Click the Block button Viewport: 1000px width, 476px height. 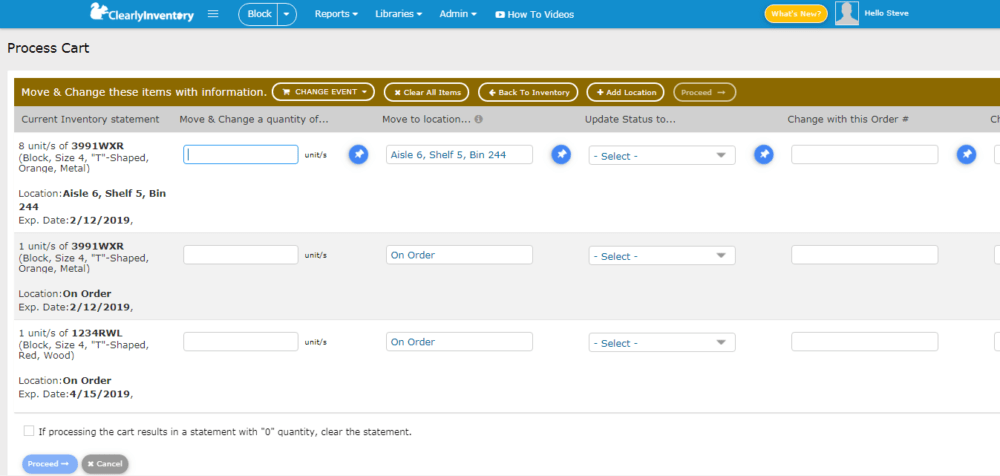click(259, 14)
